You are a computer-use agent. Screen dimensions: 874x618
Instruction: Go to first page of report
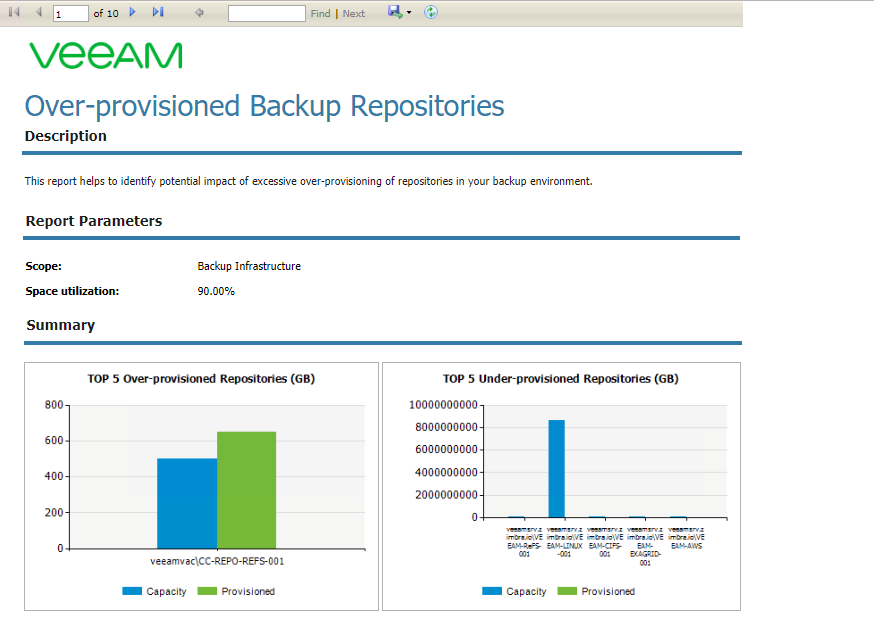(14, 12)
